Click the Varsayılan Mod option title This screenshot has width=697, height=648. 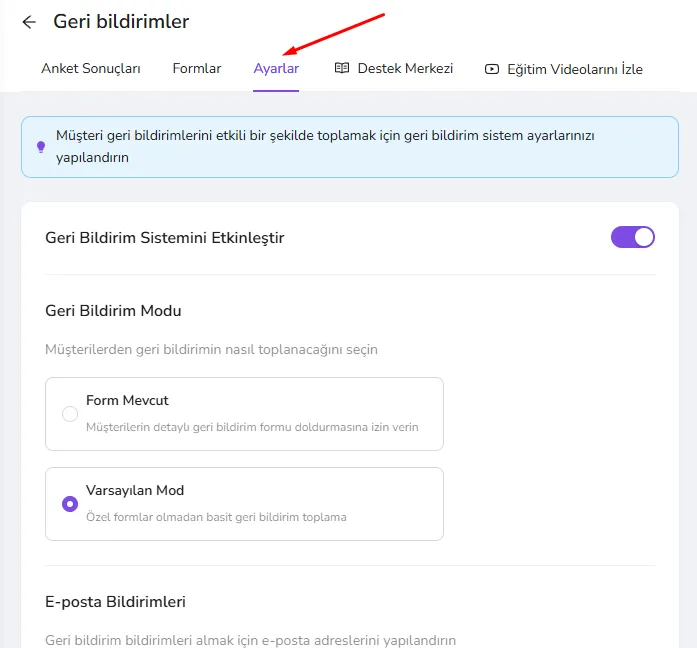pos(135,490)
